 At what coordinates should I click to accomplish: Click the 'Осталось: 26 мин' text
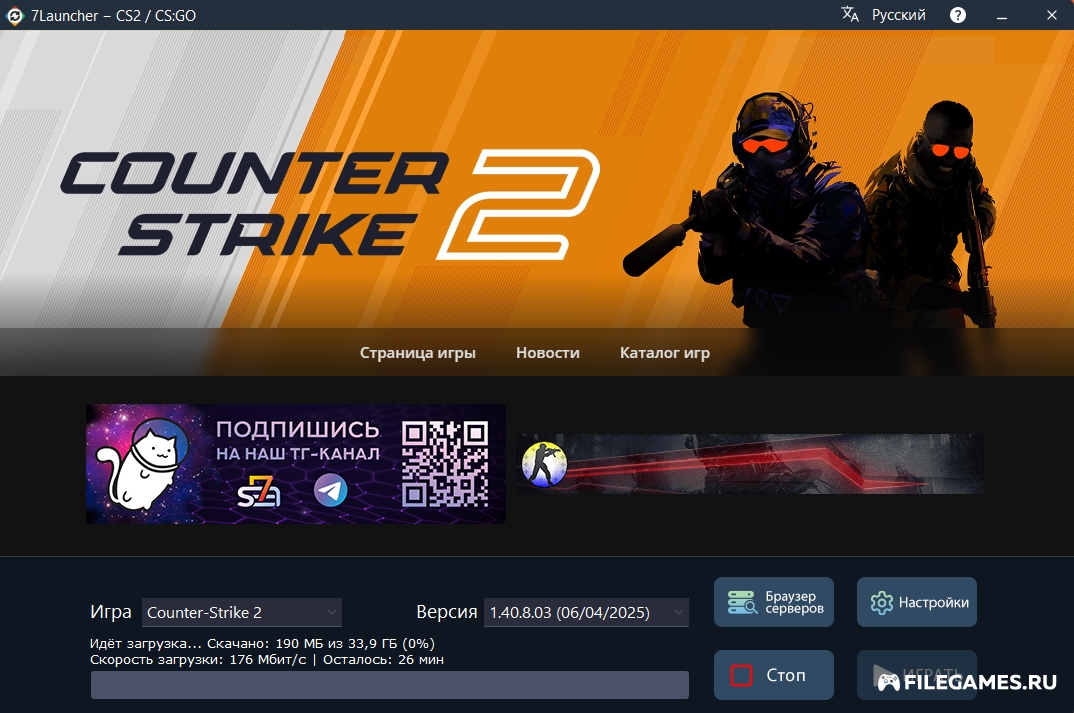[x=384, y=660]
